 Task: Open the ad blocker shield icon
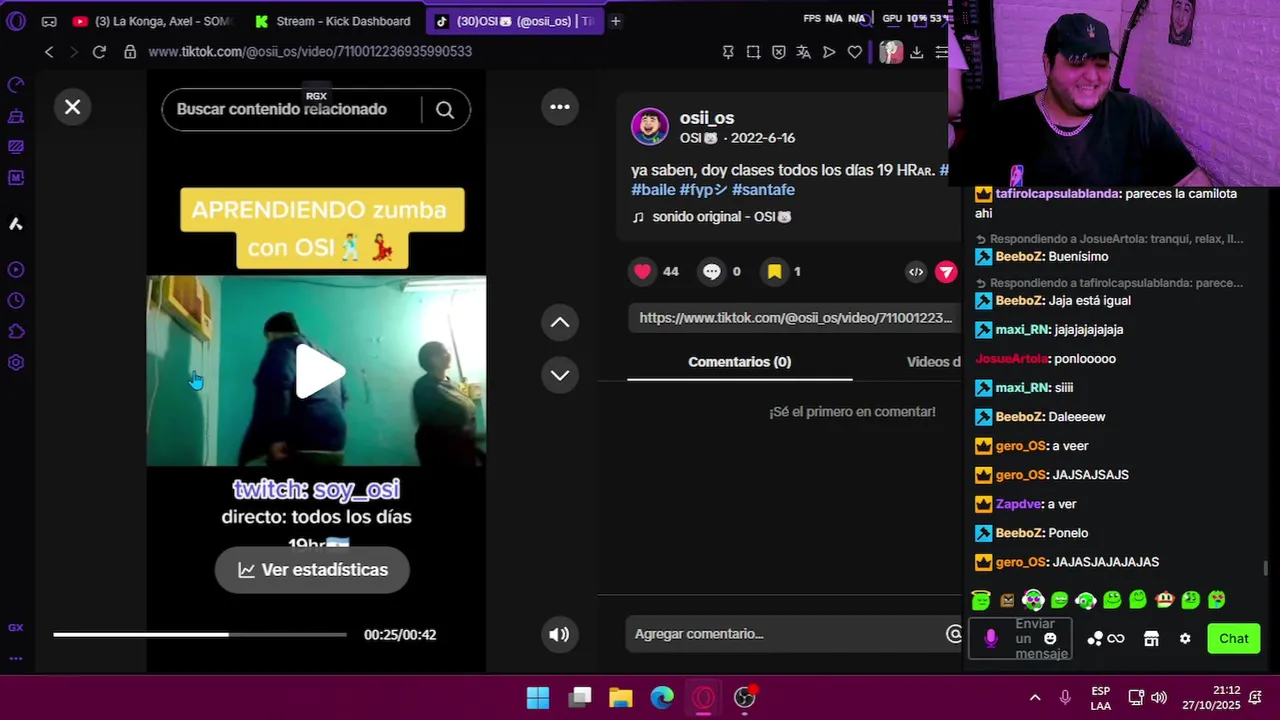778,52
